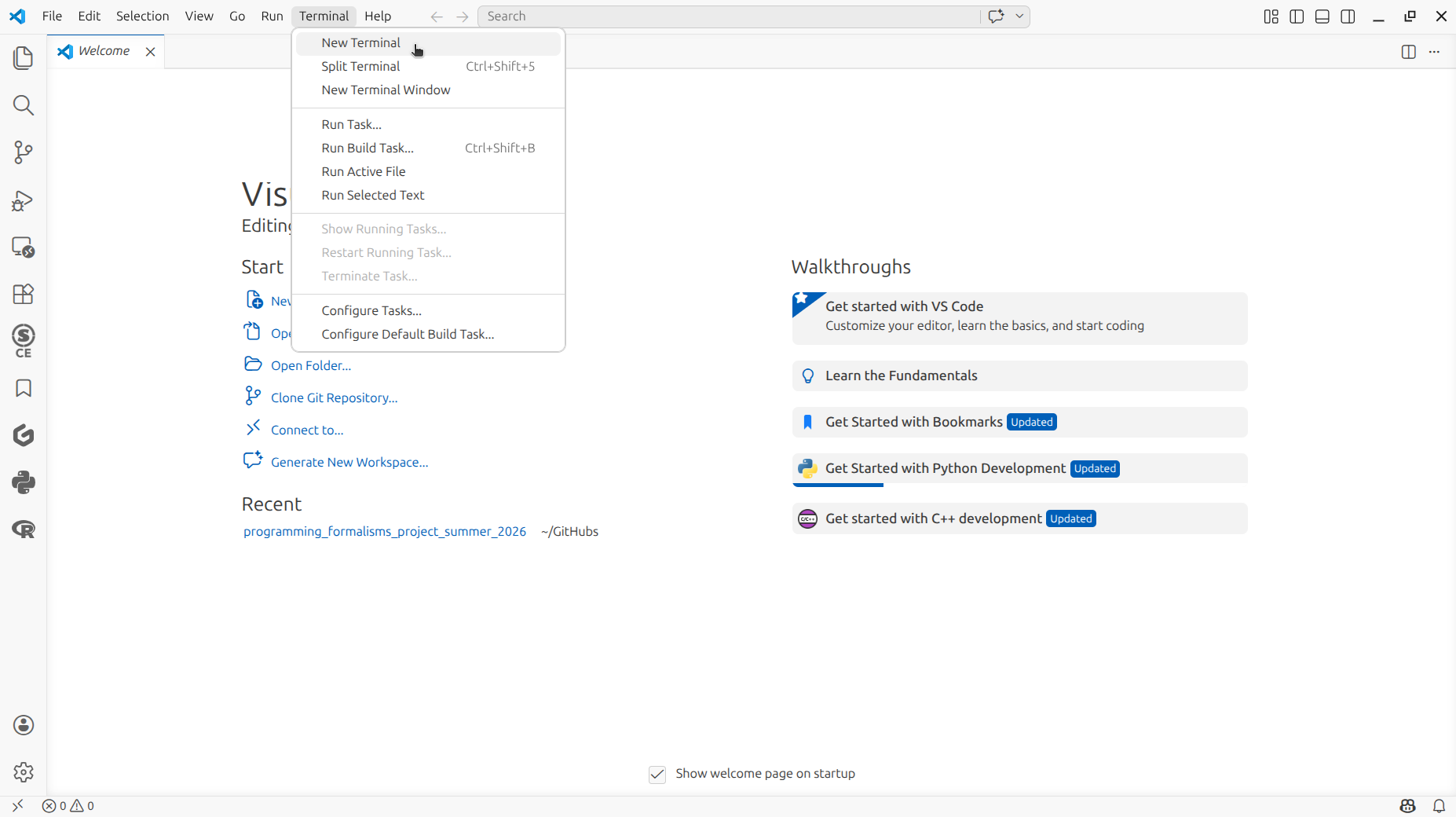Expand Get Started with Python Development walkthrough
The width and height of the screenshot is (1456, 817).
click(1019, 468)
